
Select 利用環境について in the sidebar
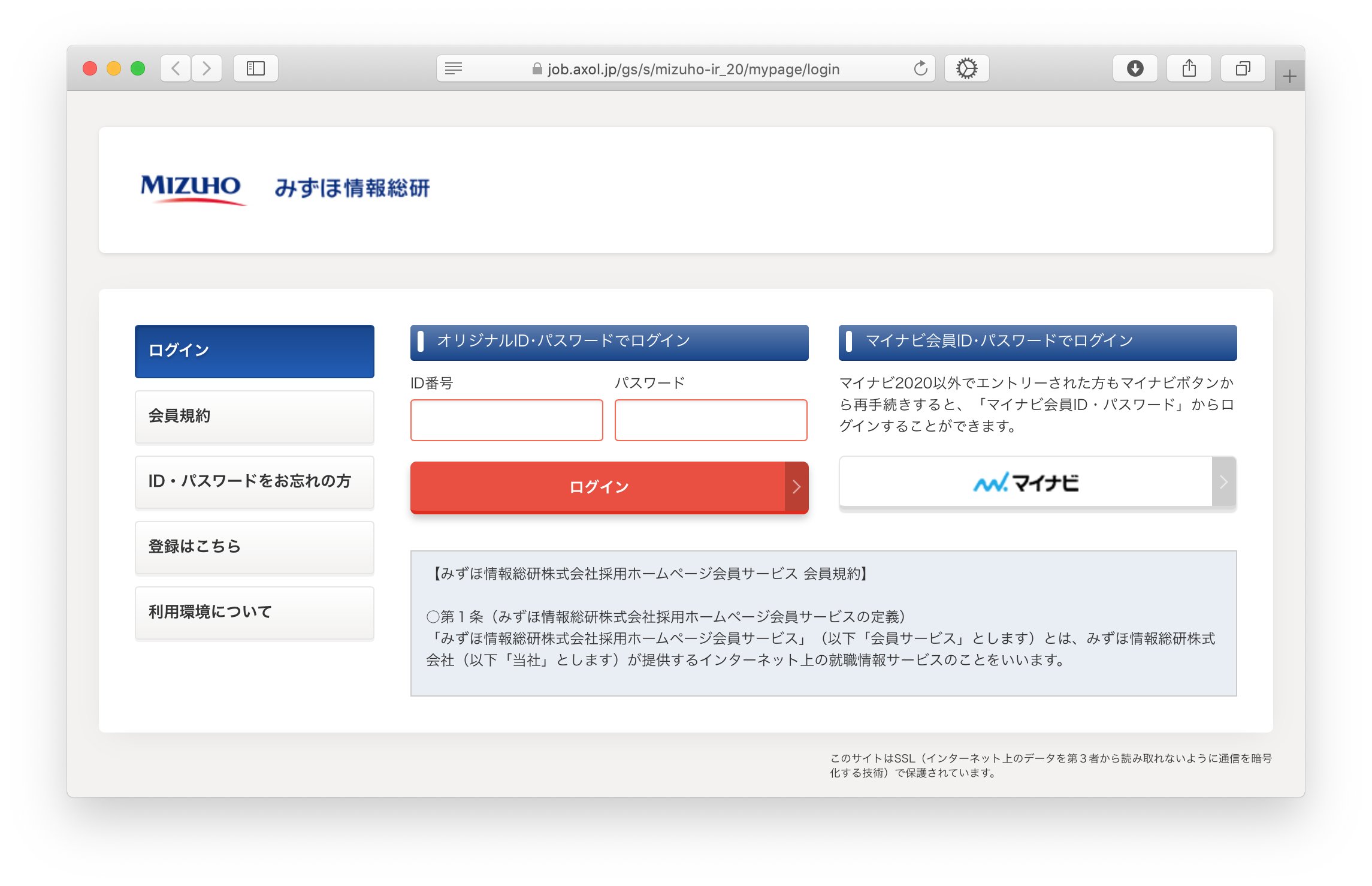pos(254,612)
